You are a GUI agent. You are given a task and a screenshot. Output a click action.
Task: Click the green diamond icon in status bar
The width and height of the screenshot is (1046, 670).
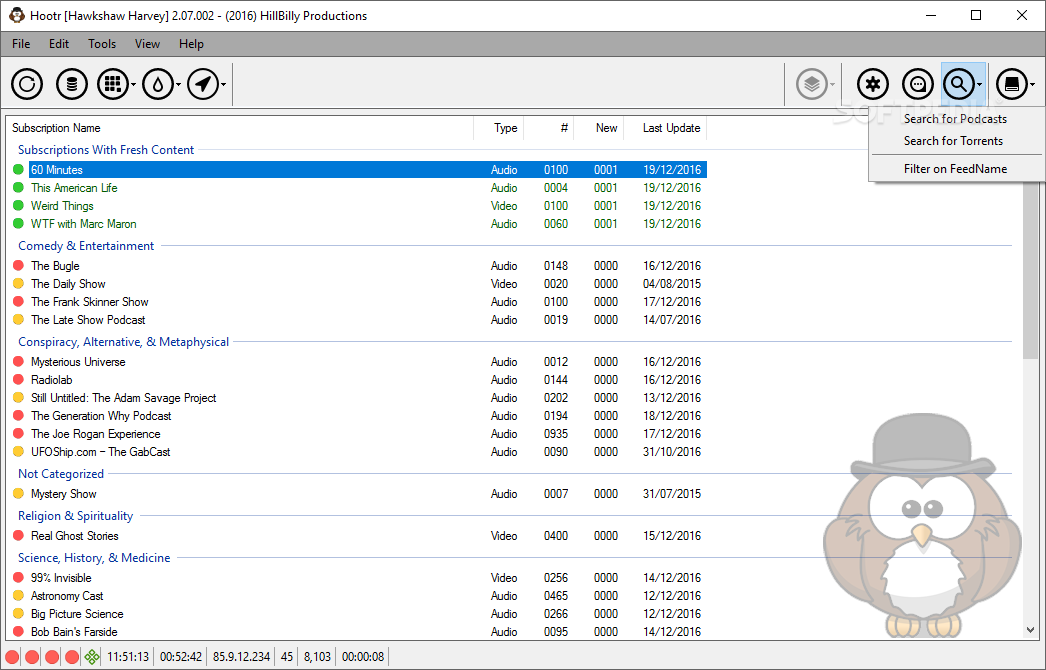[92, 657]
